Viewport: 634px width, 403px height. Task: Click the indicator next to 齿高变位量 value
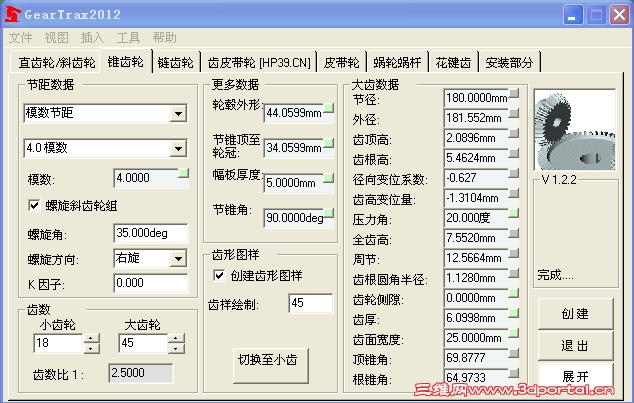(514, 193)
